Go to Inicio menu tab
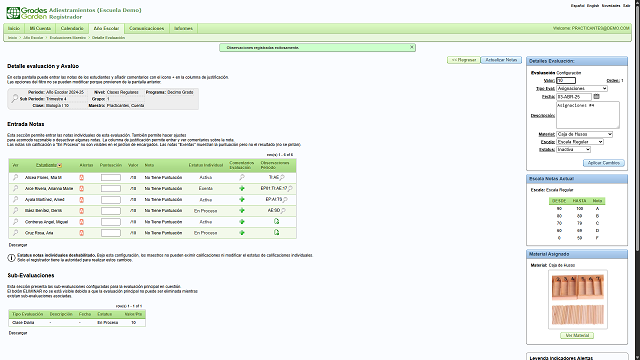The height and width of the screenshot is (360, 640). tap(14, 28)
